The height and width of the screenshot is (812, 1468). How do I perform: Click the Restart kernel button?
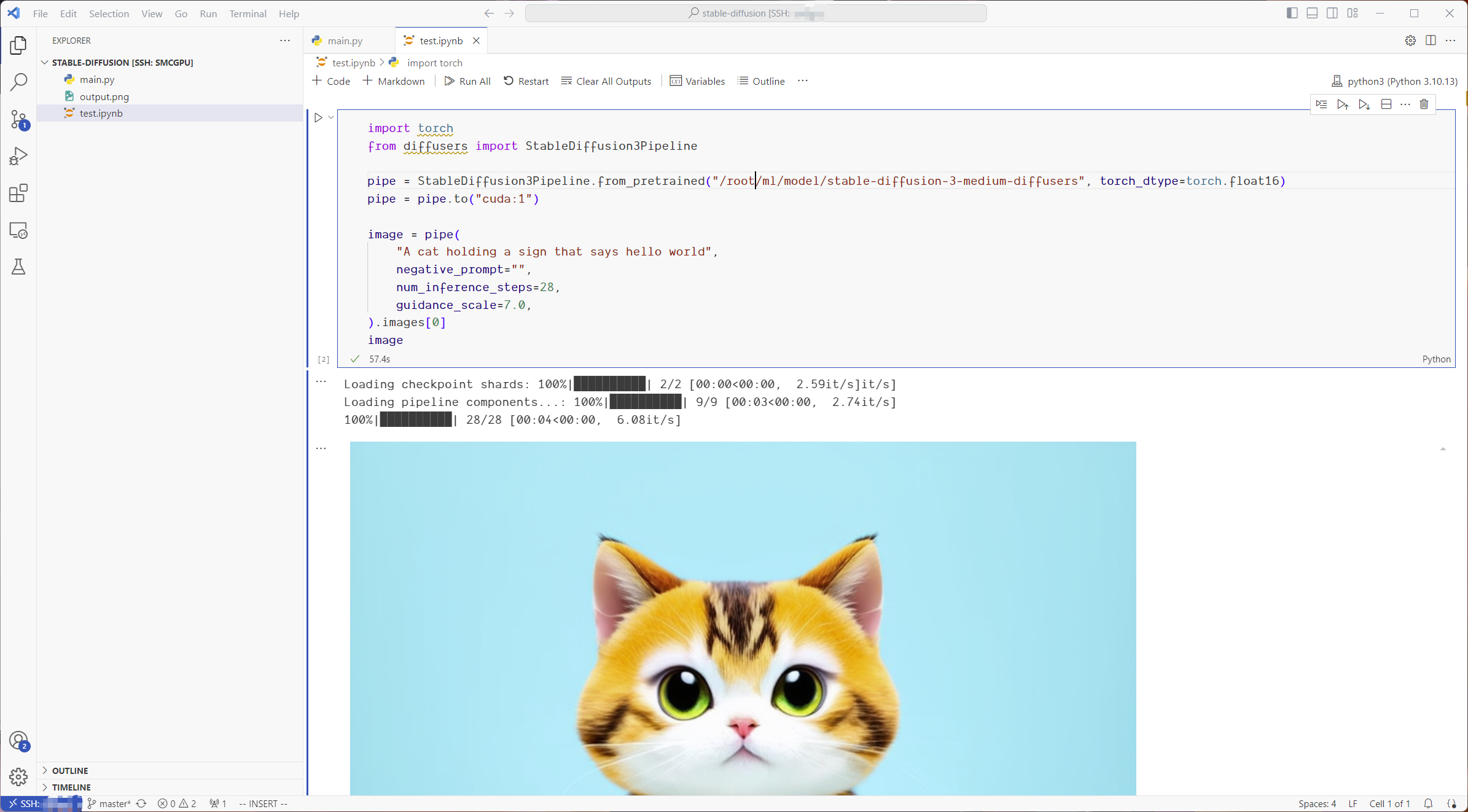click(x=526, y=81)
